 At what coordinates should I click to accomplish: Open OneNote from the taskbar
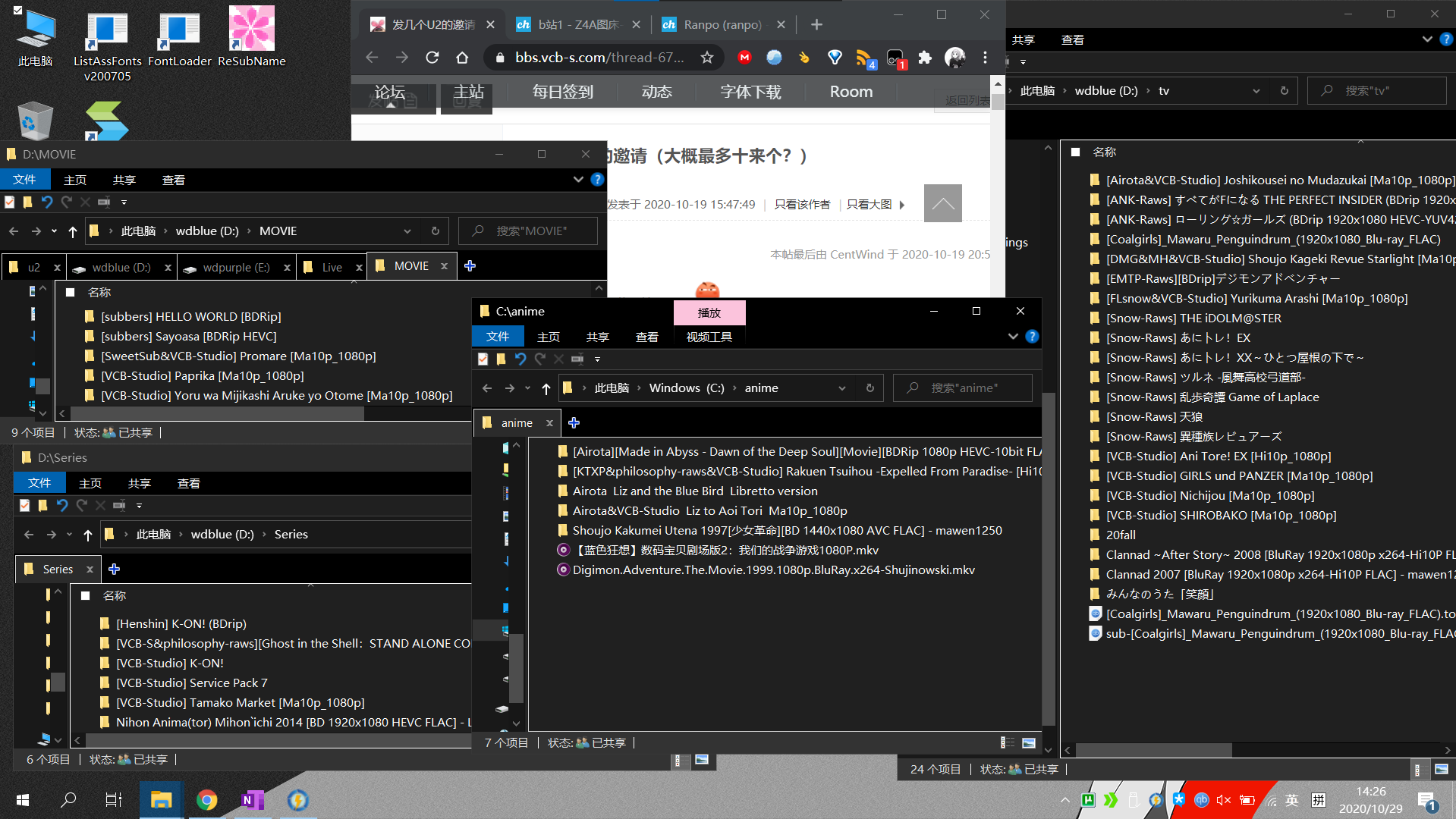[252, 800]
